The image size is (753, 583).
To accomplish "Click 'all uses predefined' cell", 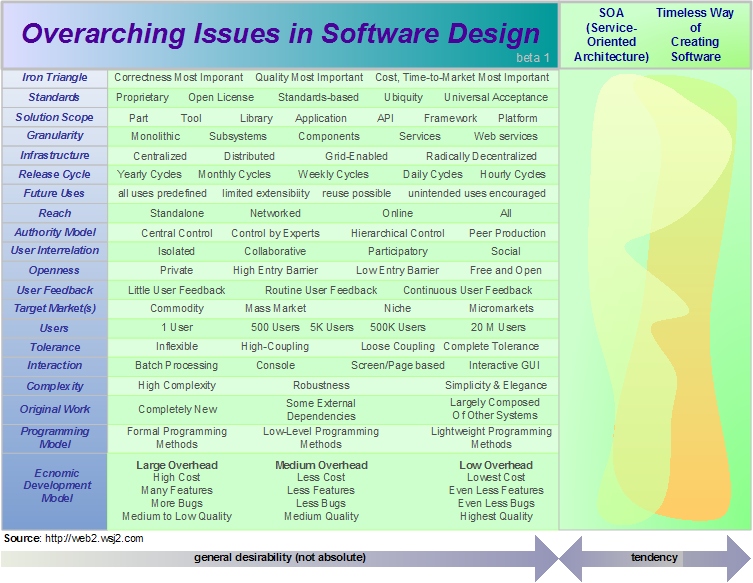I will pyautogui.click(x=162, y=194).
